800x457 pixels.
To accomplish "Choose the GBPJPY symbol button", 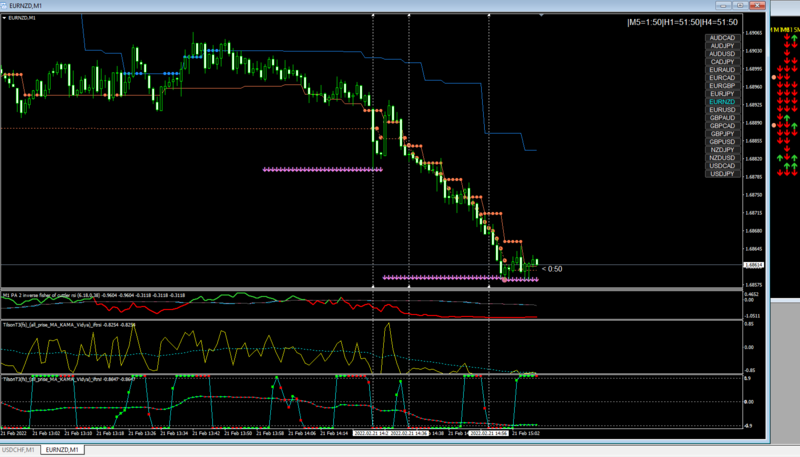I will tap(722, 134).
